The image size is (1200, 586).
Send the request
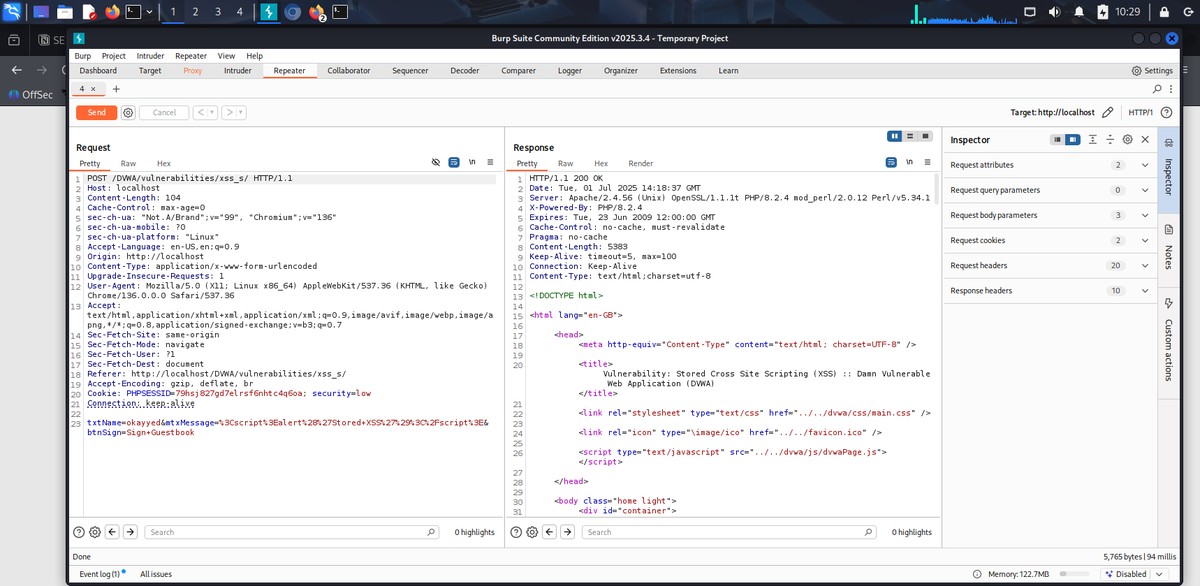(x=97, y=113)
